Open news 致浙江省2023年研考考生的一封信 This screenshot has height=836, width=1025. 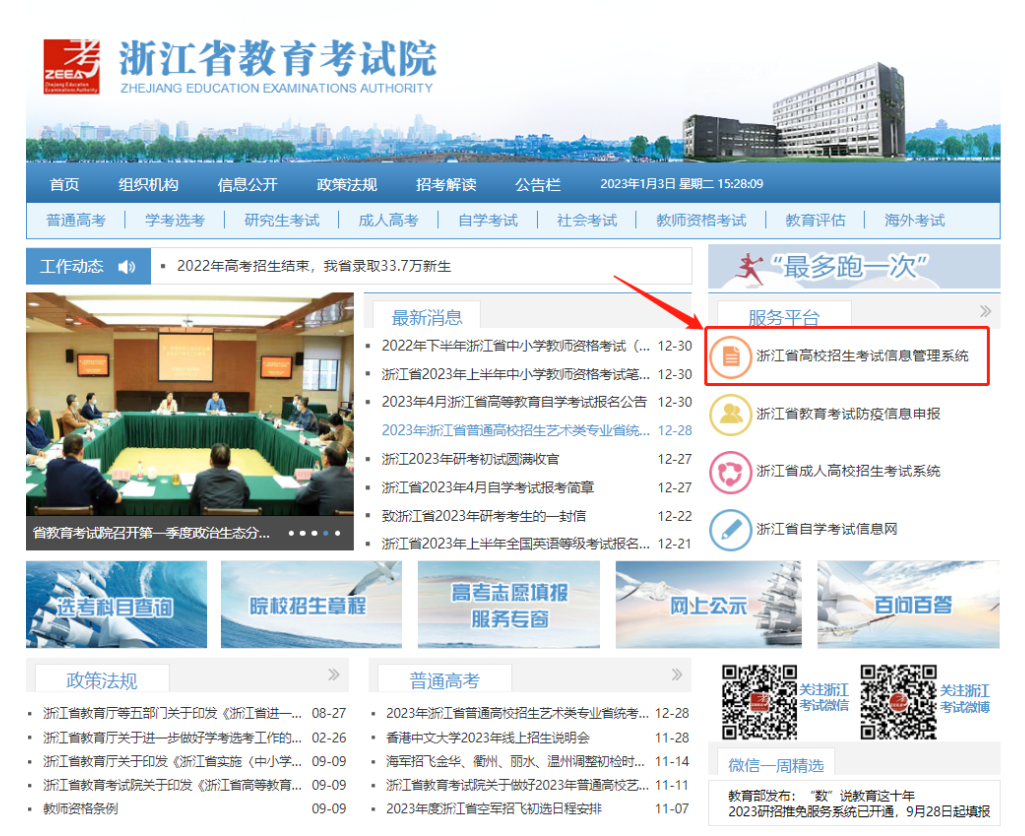tap(484, 516)
